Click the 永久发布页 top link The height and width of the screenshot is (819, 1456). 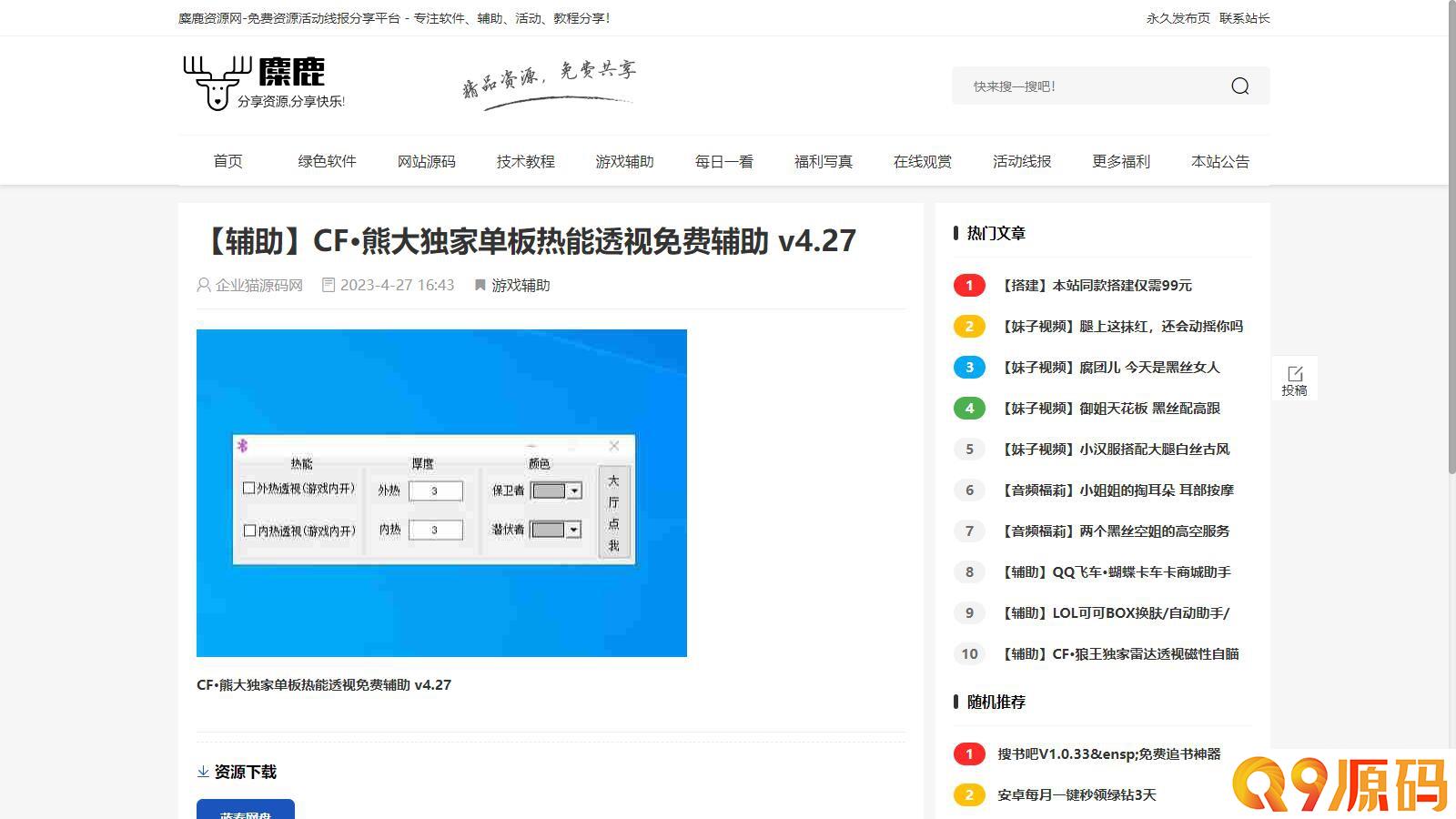[1178, 18]
